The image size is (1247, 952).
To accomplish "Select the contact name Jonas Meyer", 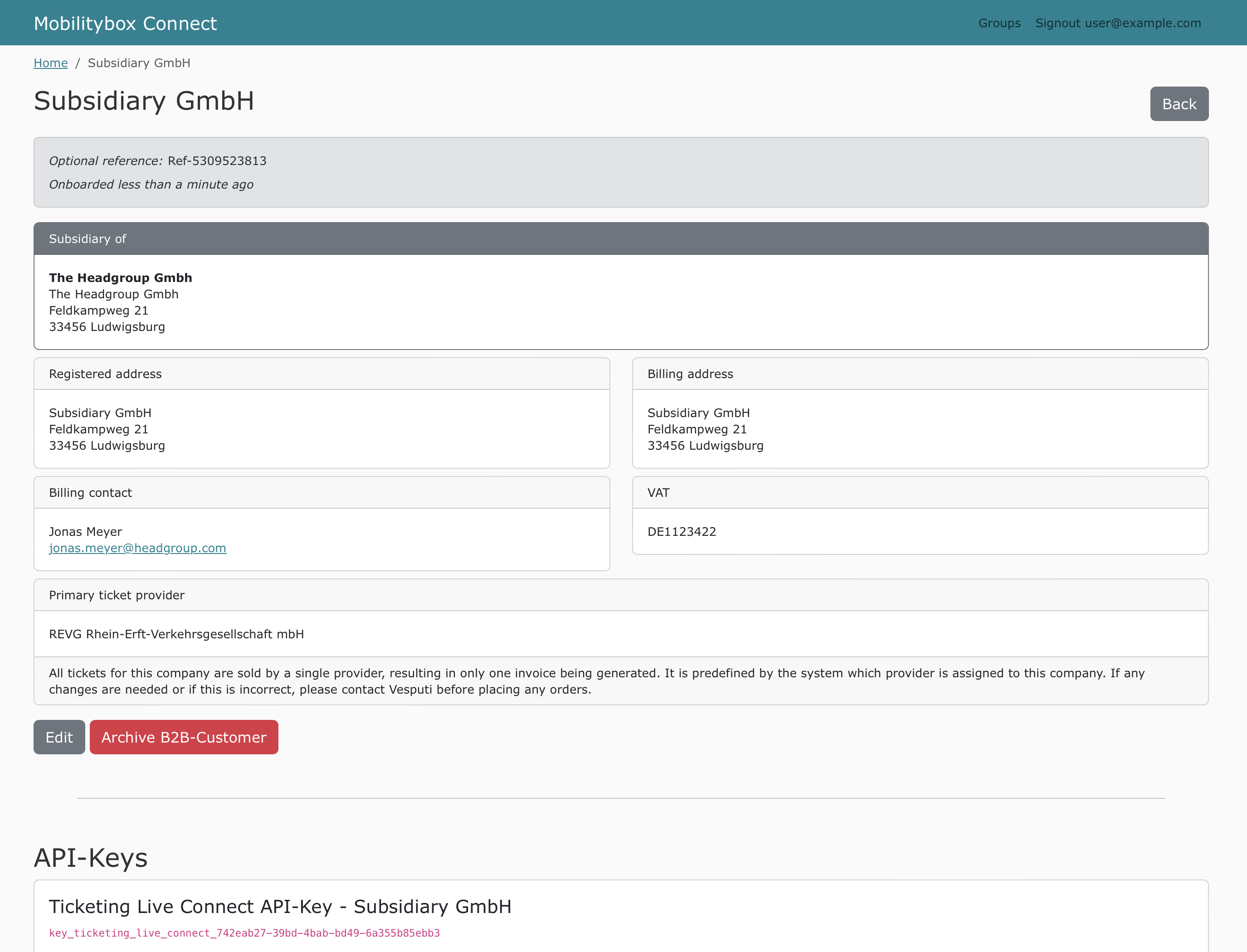I will [x=86, y=532].
